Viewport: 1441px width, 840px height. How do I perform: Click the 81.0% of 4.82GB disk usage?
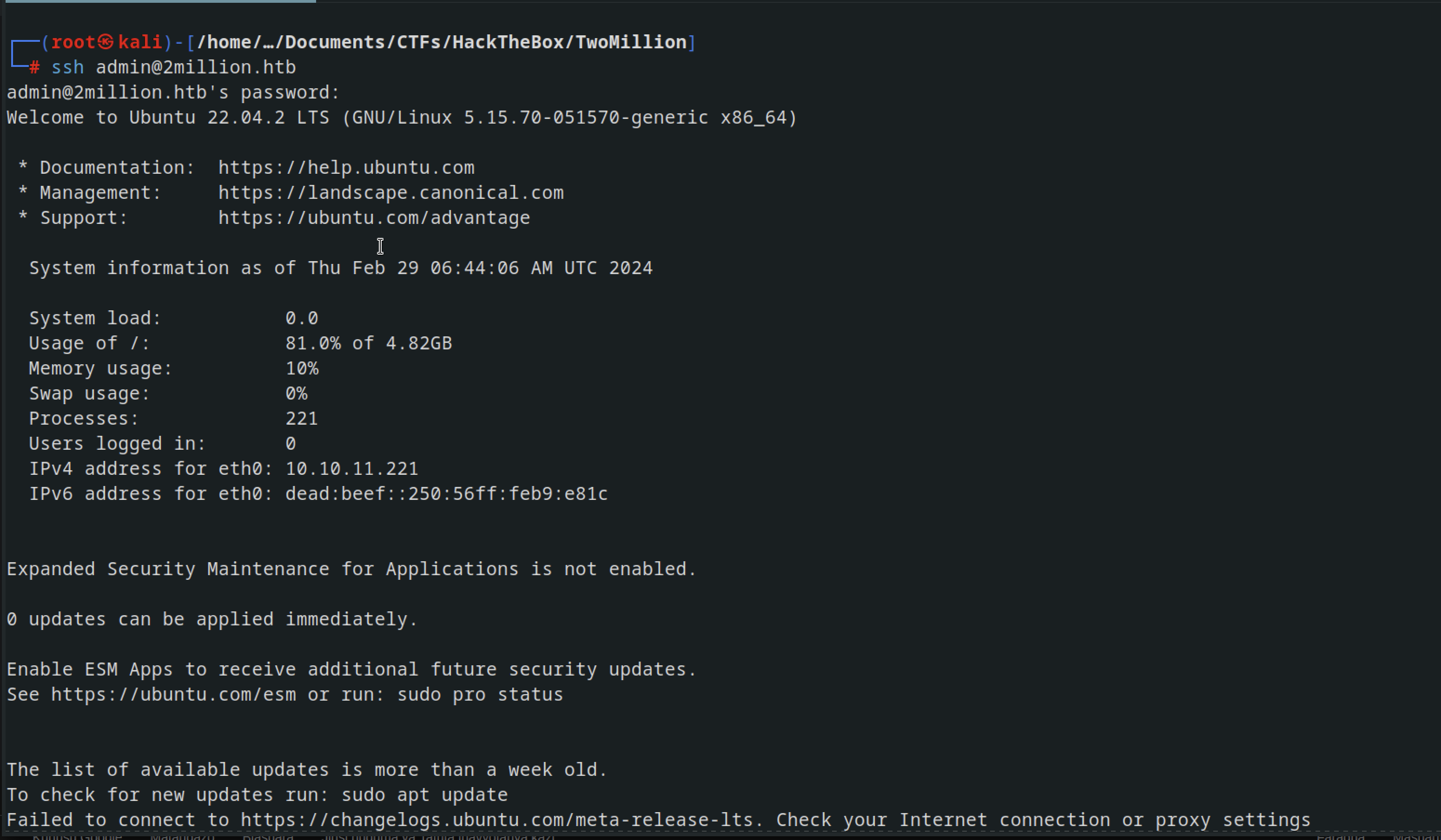(368, 343)
